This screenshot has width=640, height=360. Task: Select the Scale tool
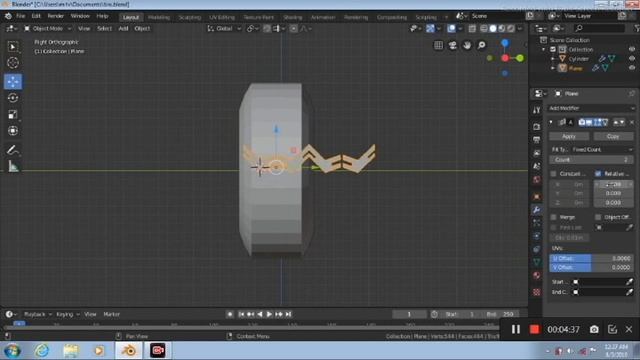[13, 114]
